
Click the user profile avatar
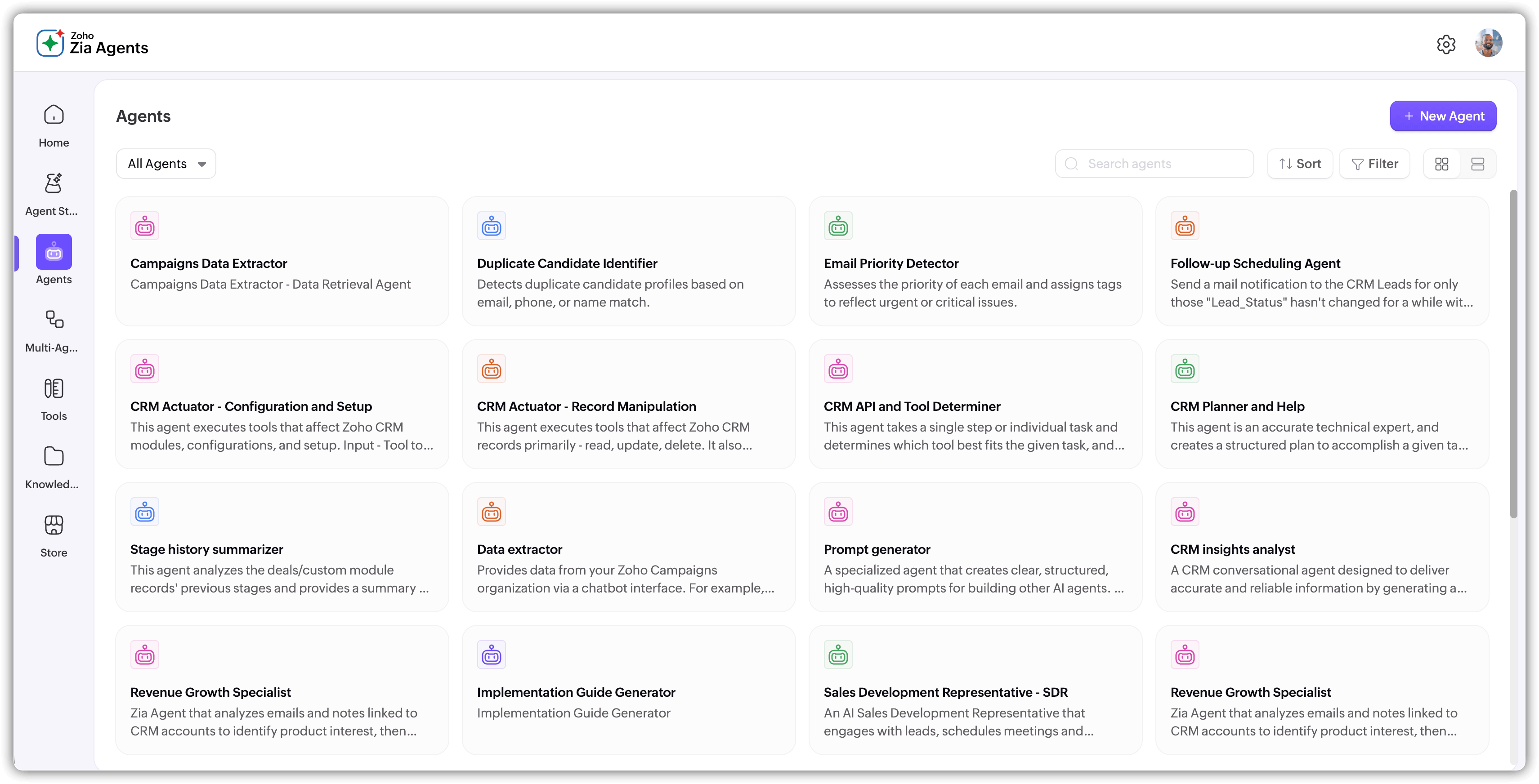1488,44
